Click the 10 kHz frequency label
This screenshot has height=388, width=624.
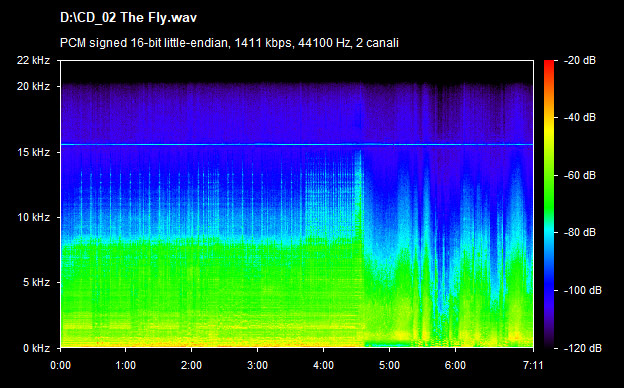pyautogui.click(x=33, y=217)
